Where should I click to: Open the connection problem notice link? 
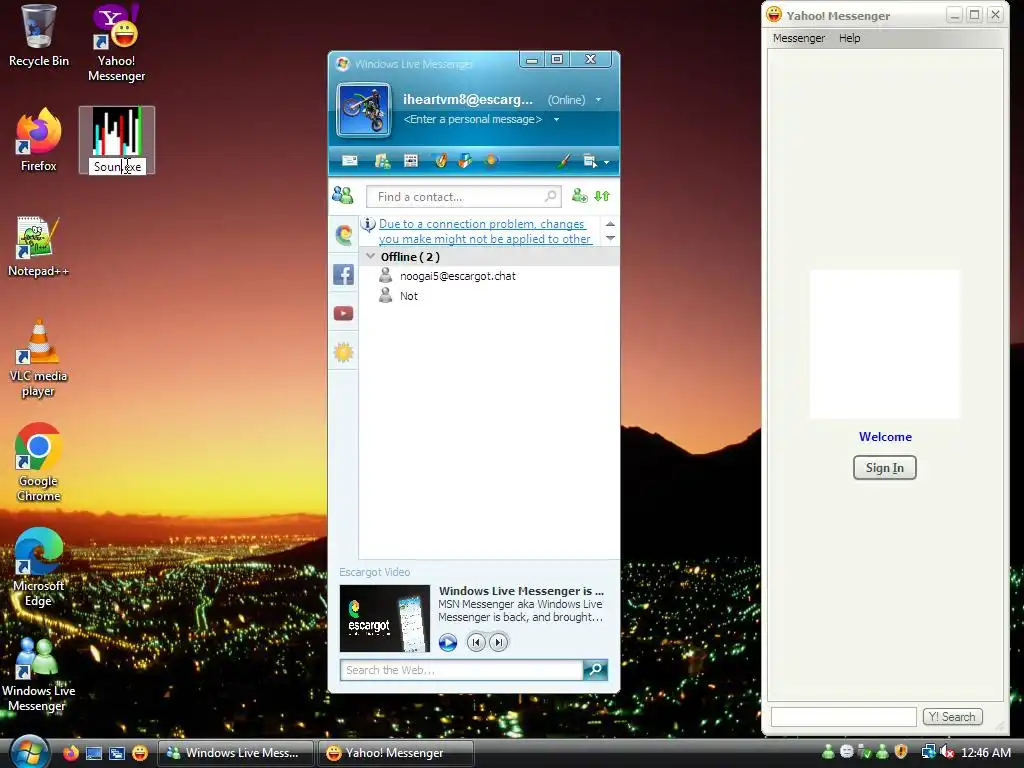[485, 231]
